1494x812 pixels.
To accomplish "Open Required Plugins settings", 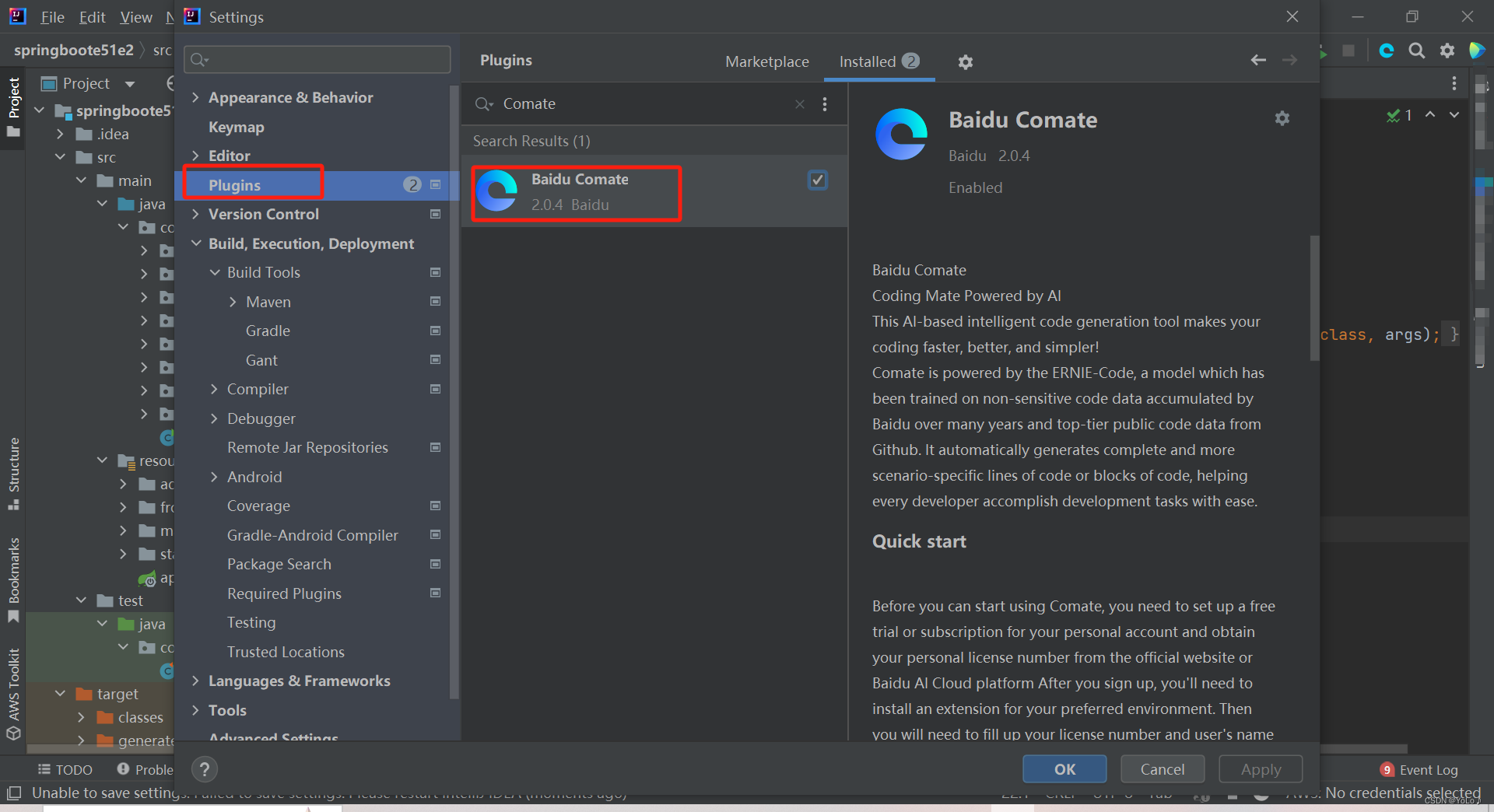I will [x=284, y=593].
